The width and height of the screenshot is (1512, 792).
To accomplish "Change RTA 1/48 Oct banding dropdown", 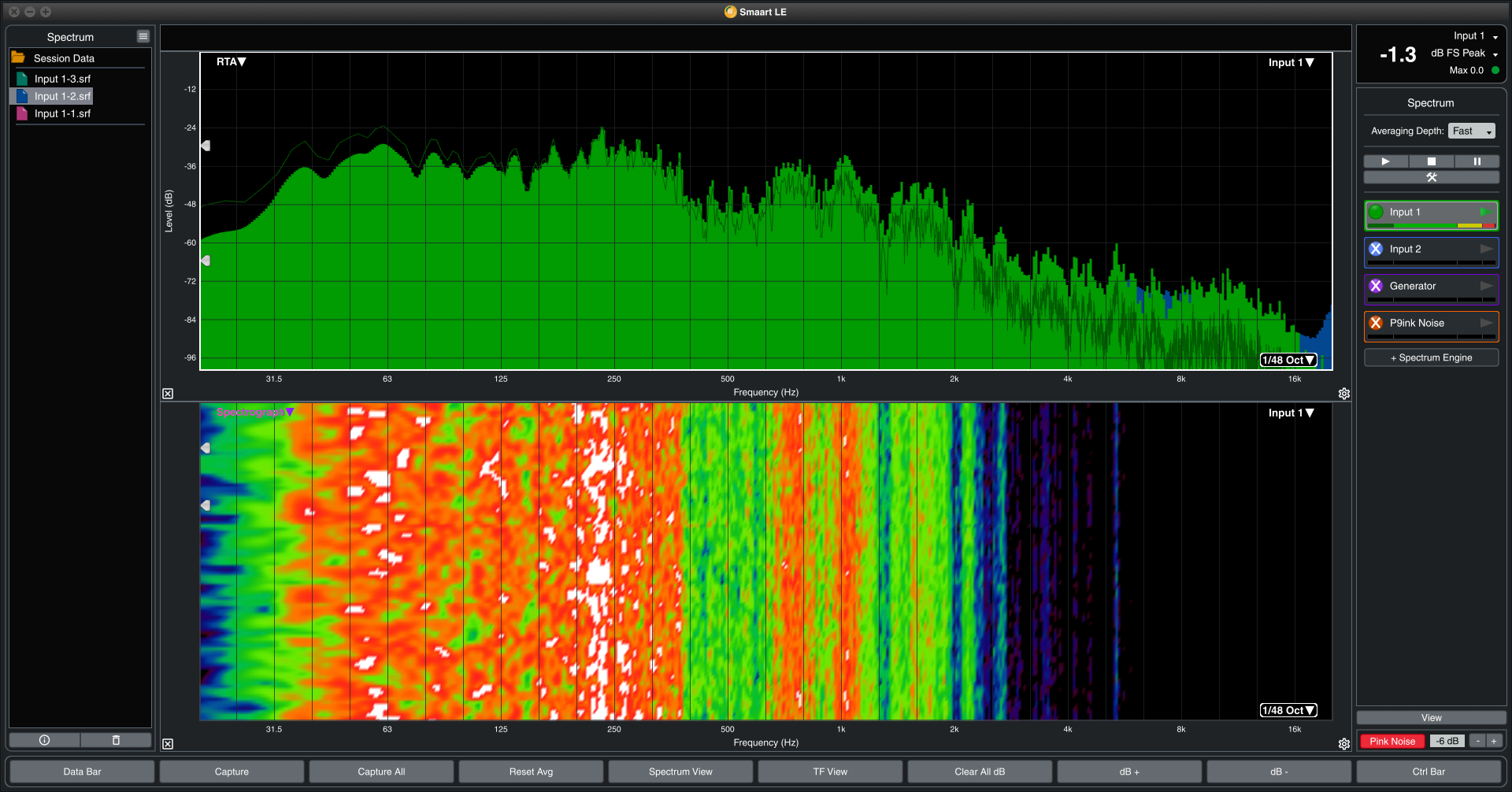I will [x=1288, y=360].
